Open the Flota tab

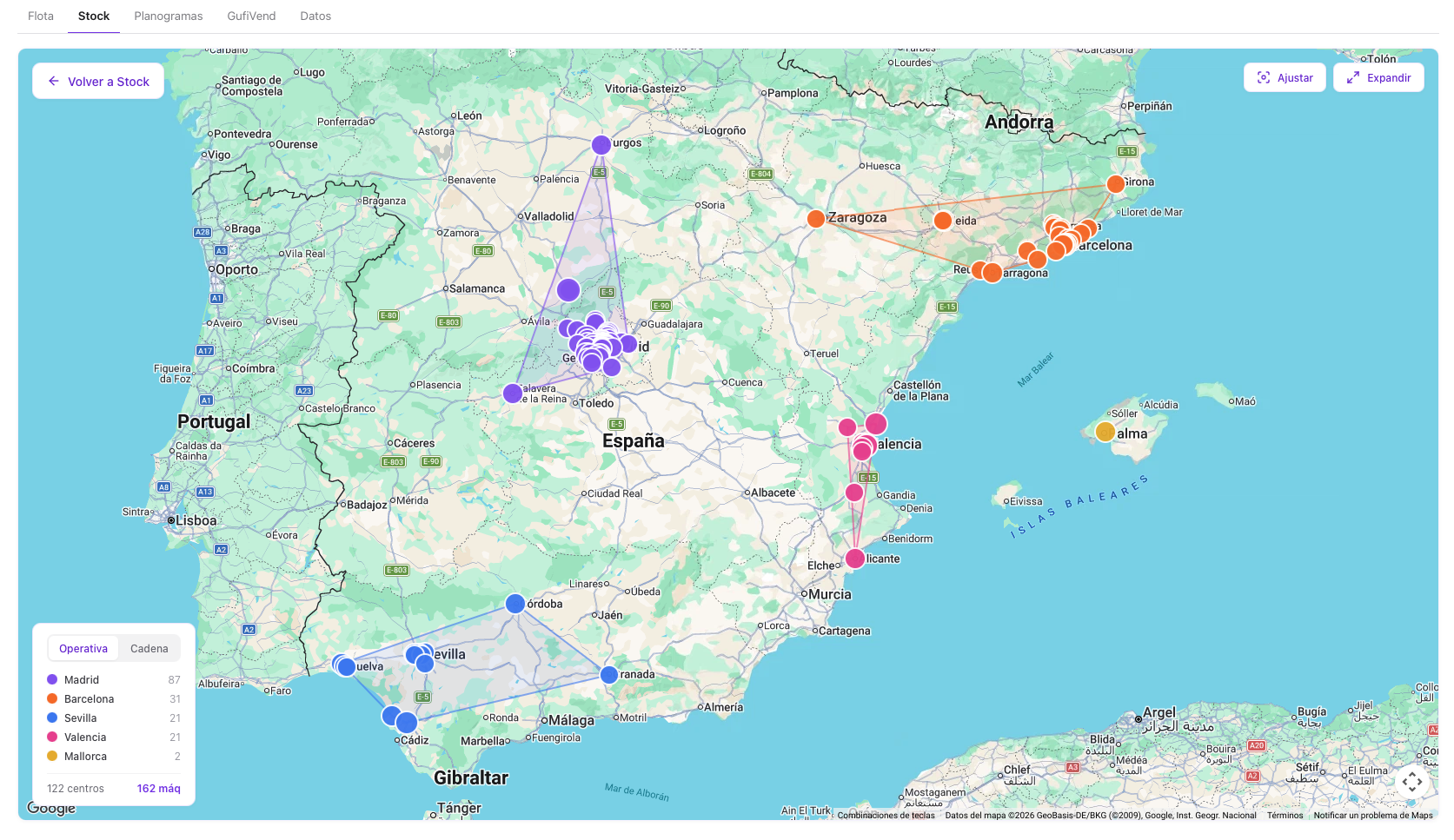pos(41,16)
